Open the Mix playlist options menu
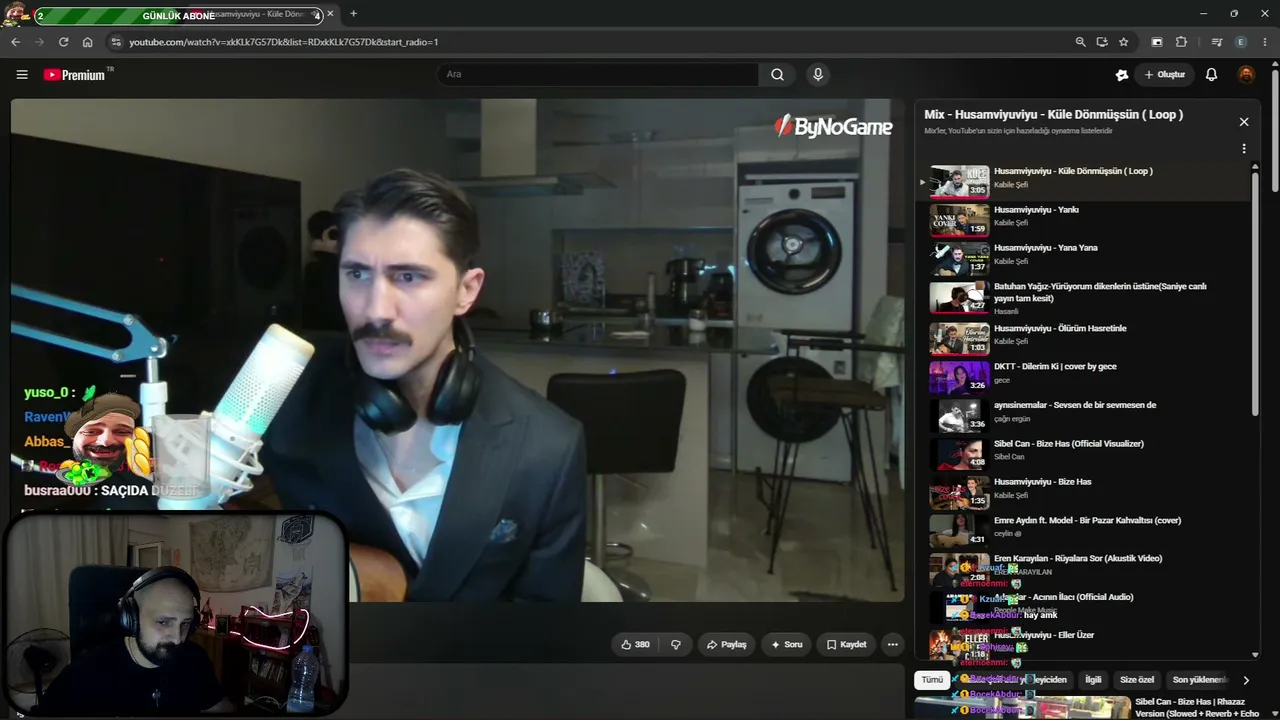 tap(1244, 149)
